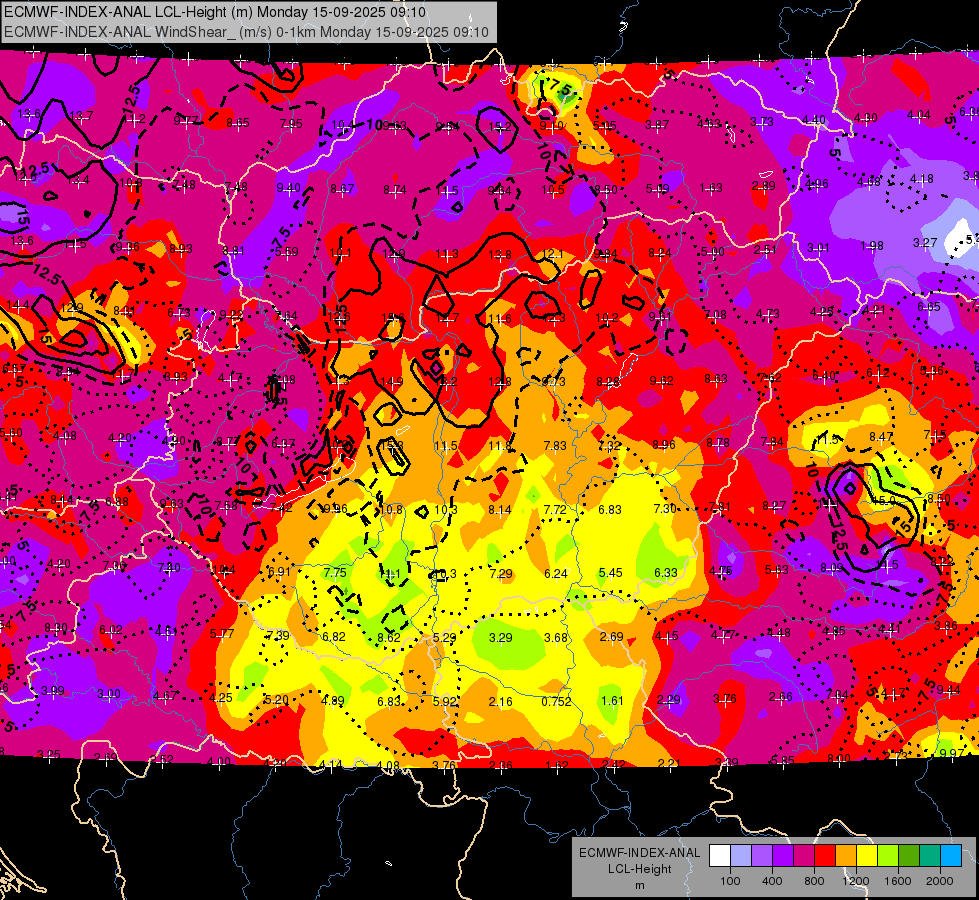The width and height of the screenshot is (979, 900).
Task: Pick the yellow legend color swatch
Action: [867, 856]
